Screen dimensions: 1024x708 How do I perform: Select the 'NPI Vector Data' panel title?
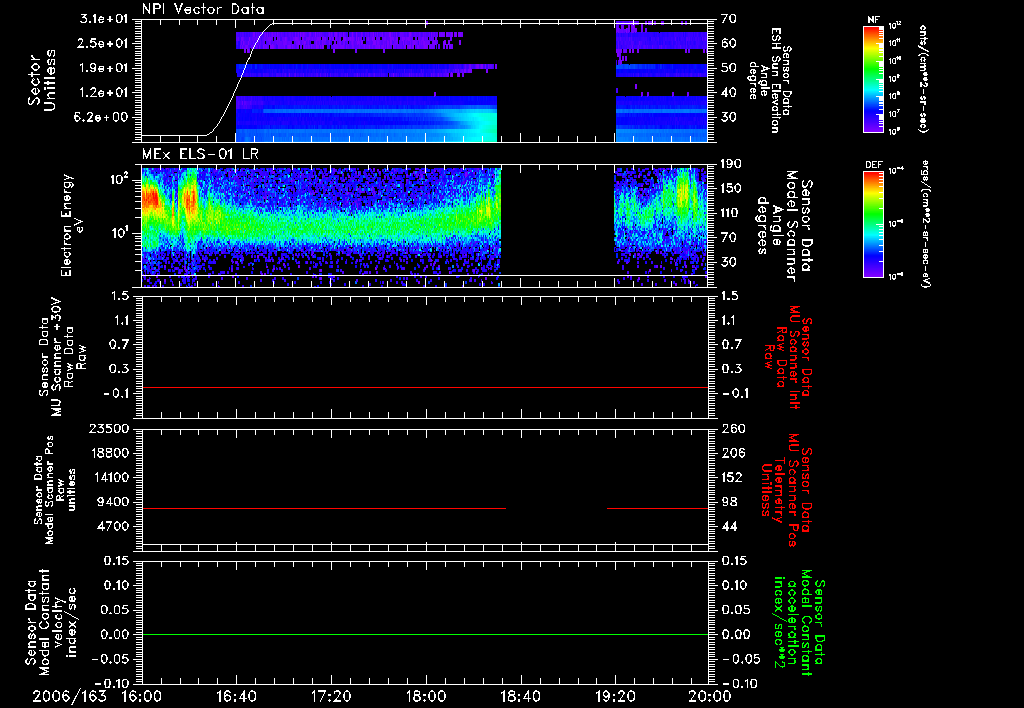(203, 9)
